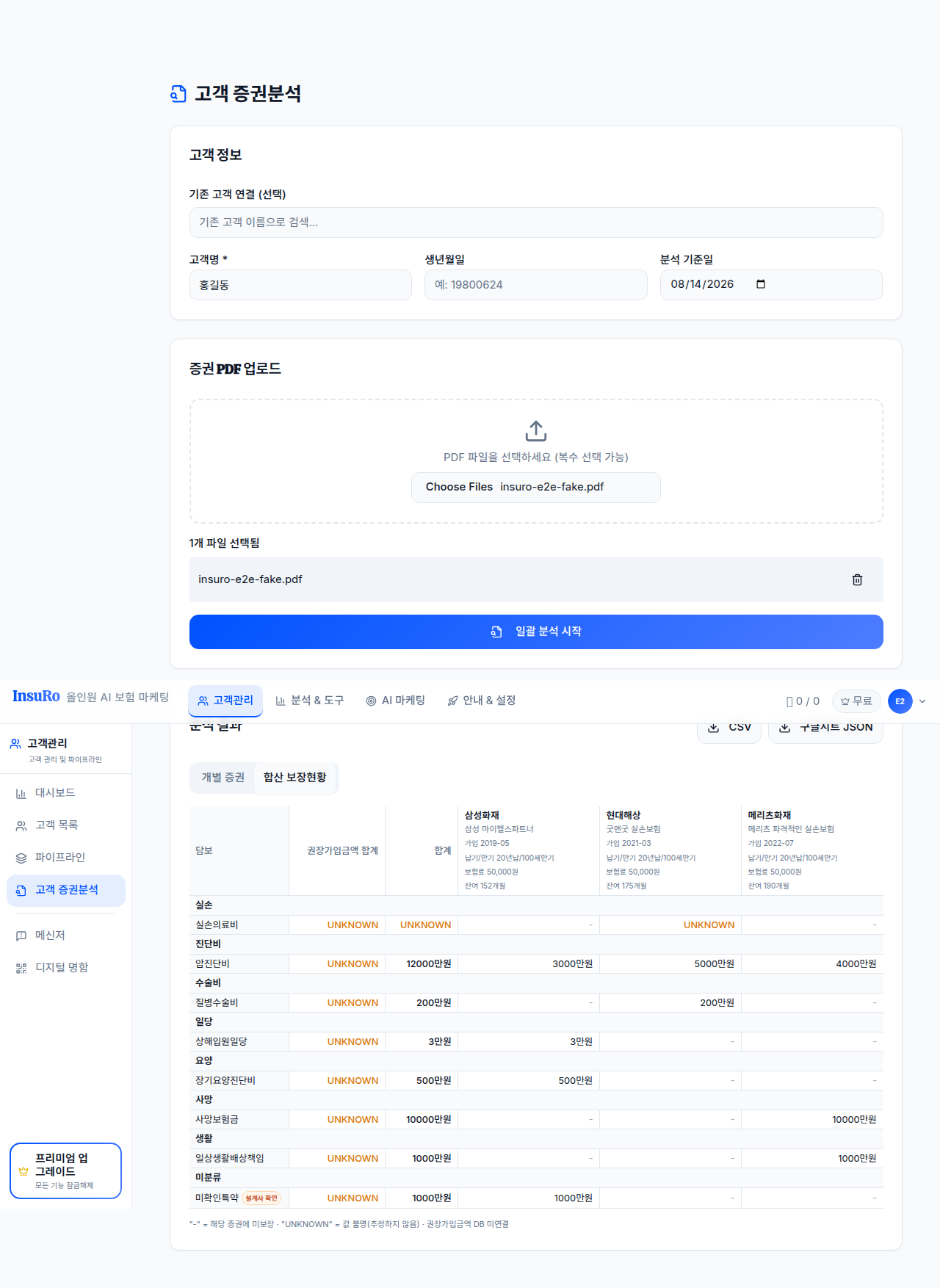Click the upload arrow icon in PDF dropzone
Image resolution: width=940 pixels, height=1288 pixels.
536,431
